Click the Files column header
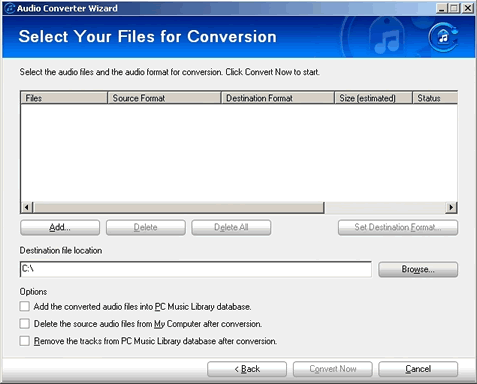Viewport: 477px width, 384px height. tap(64, 98)
